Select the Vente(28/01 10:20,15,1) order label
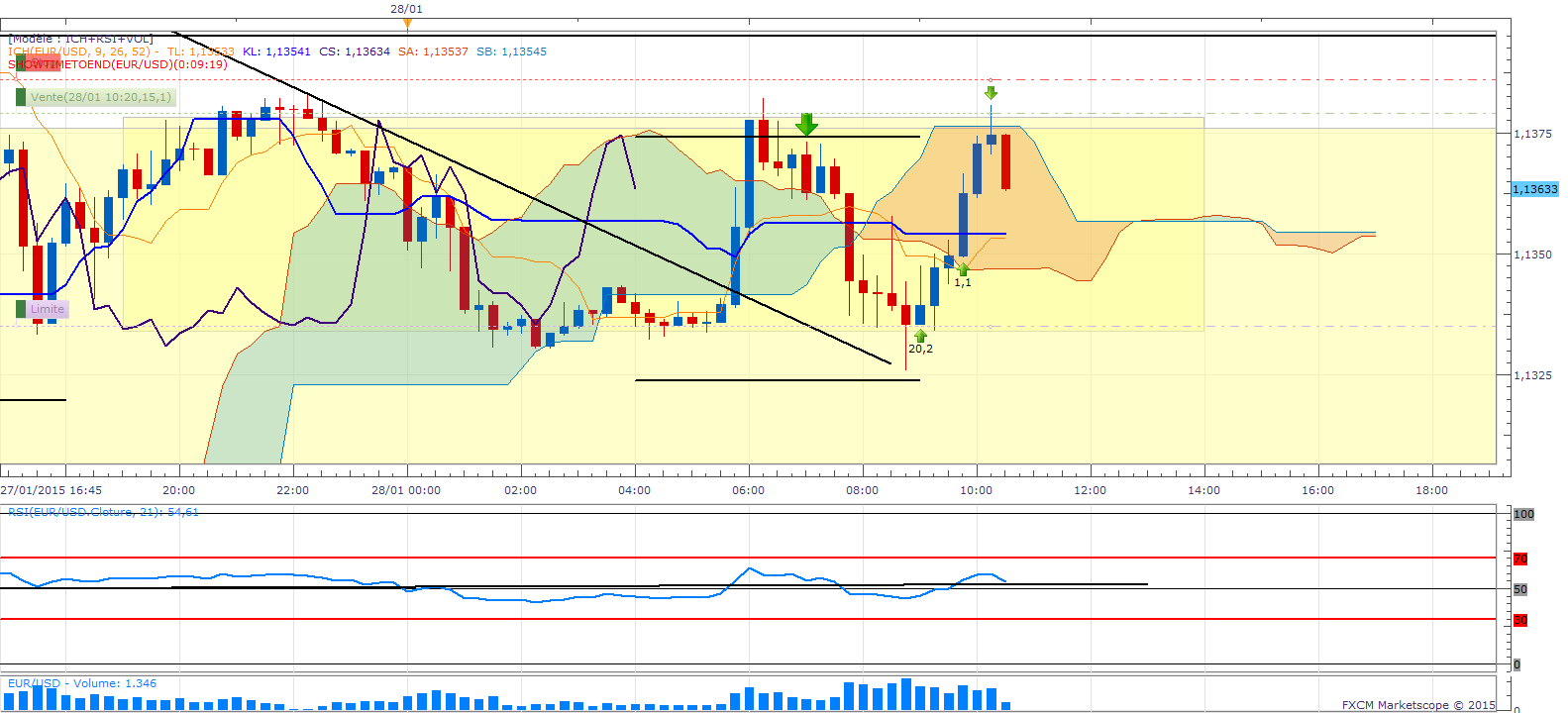 (100, 97)
